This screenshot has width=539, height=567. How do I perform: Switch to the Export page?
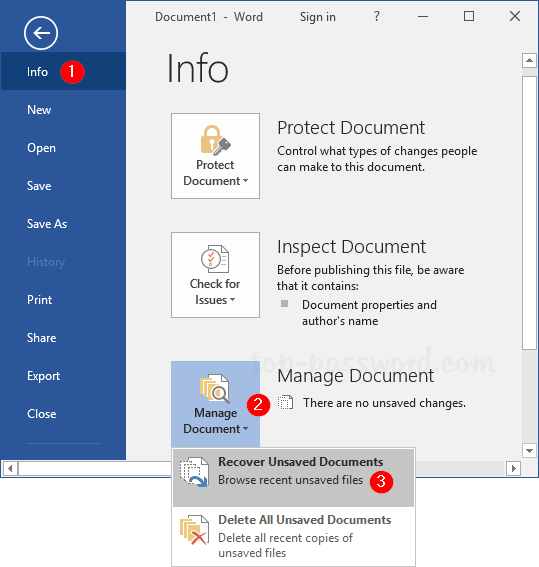pos(43,376)
